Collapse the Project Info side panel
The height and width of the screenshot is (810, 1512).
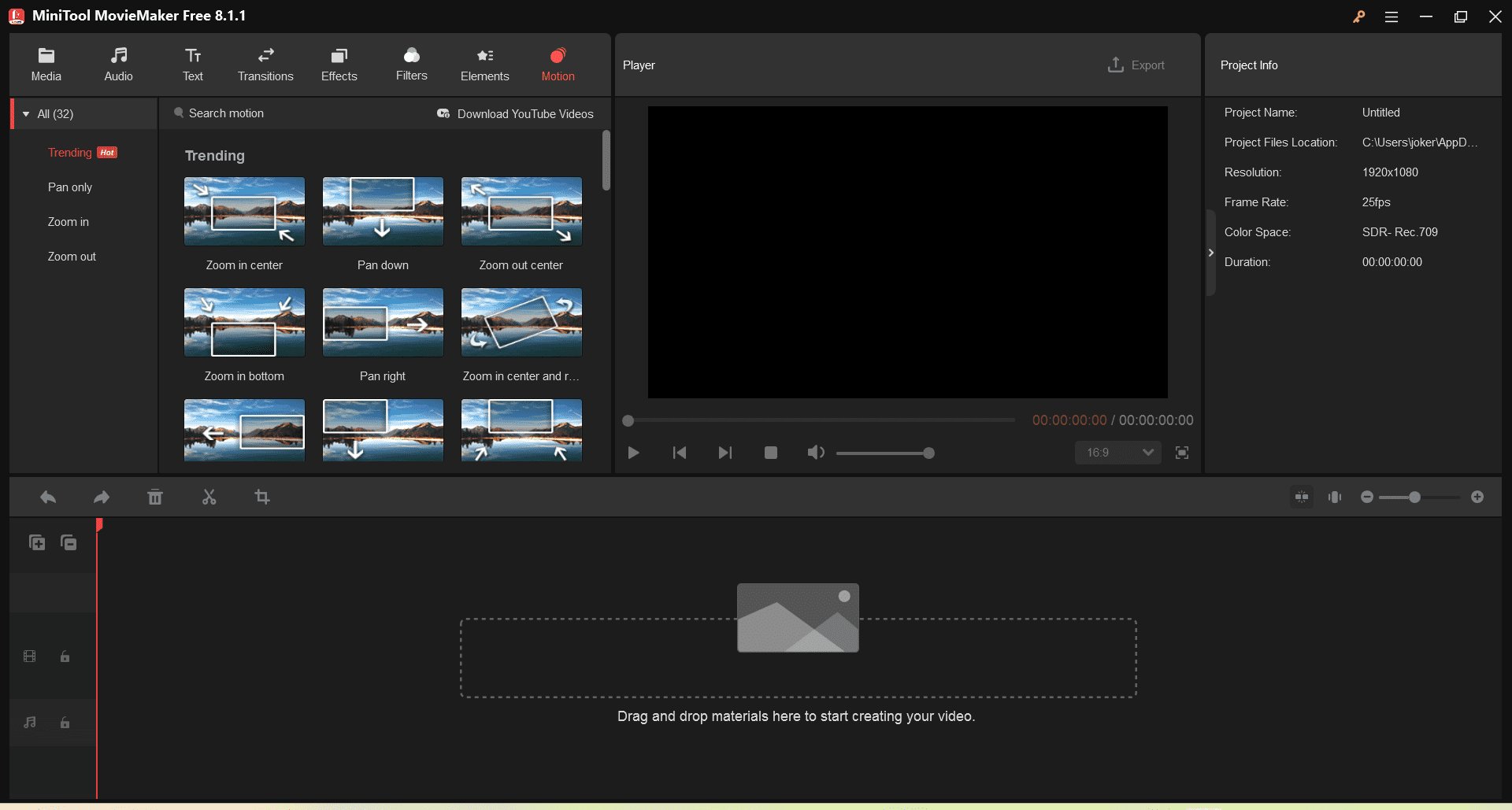point(1211,253)
